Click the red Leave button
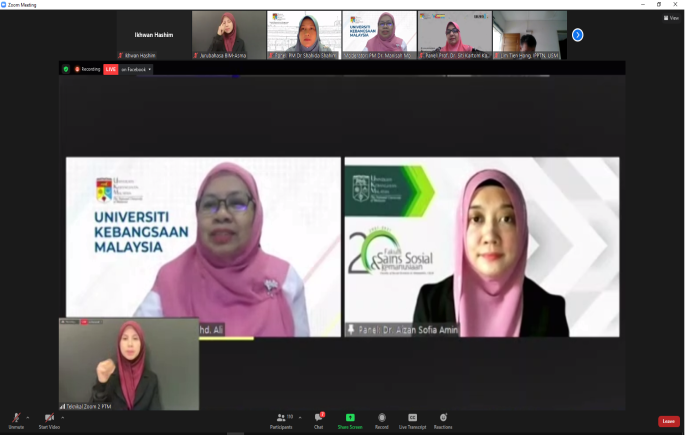 668,421
